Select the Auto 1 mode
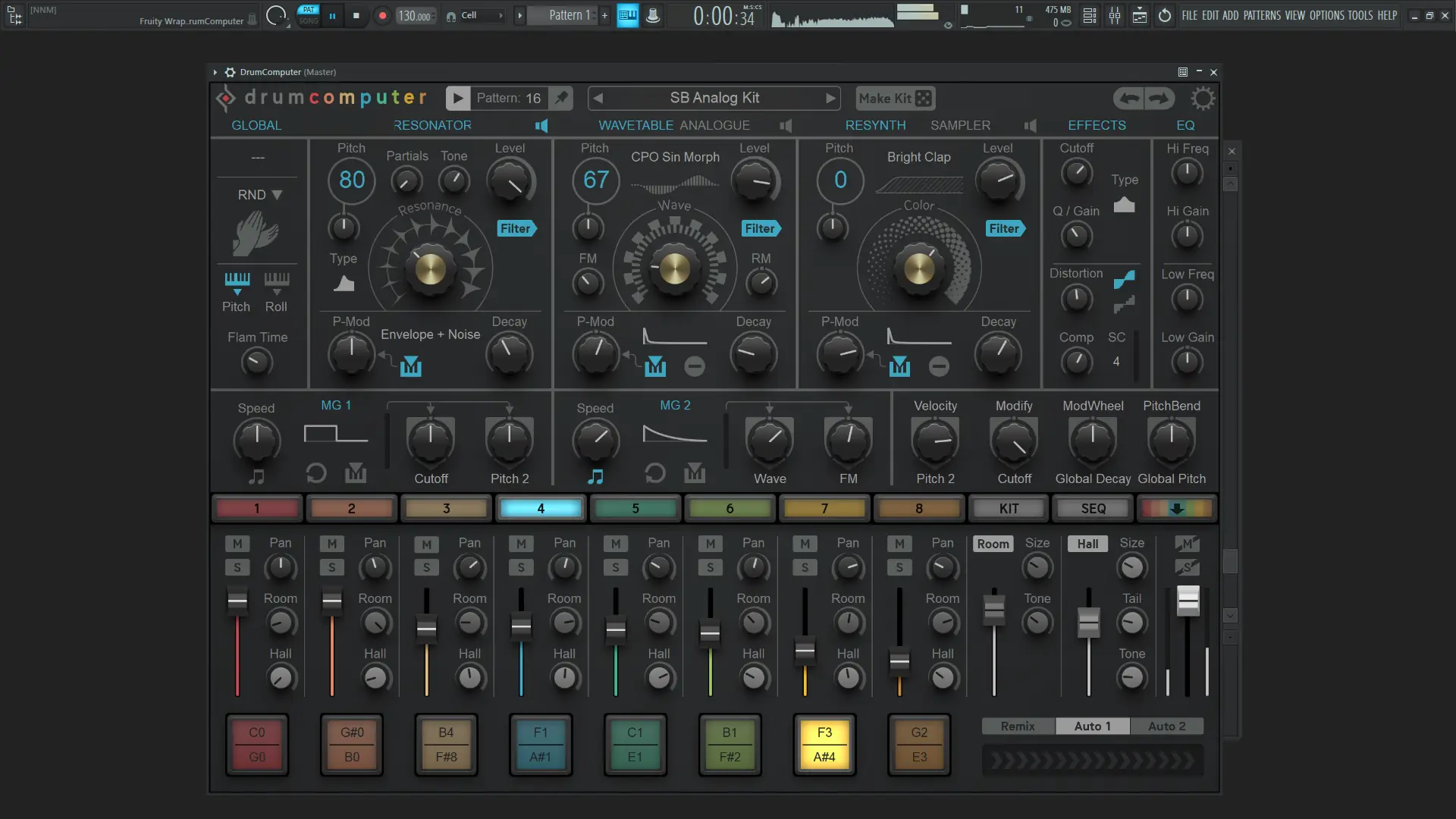The width and height of the screenshot is (1456, 819). point(1092,726)
